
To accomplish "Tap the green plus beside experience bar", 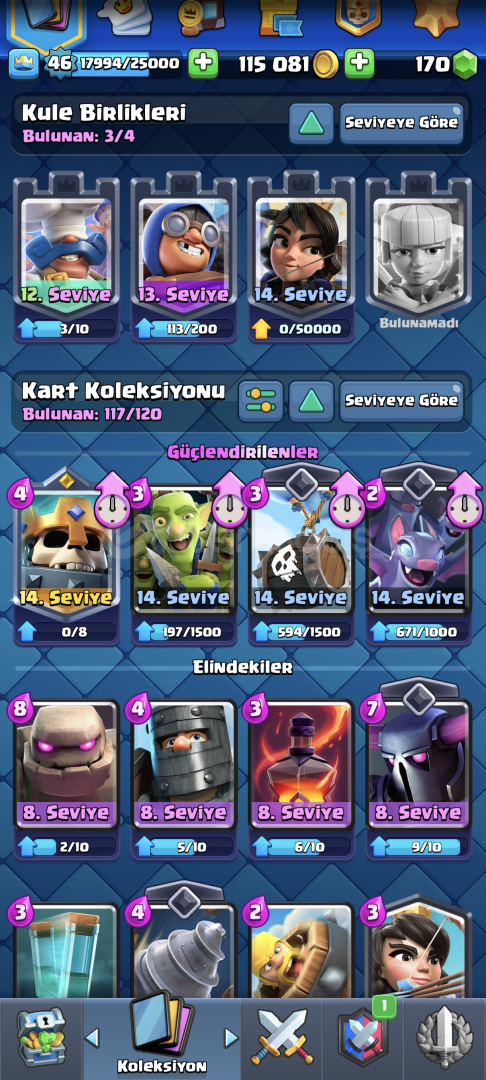I will pos(203,64).
